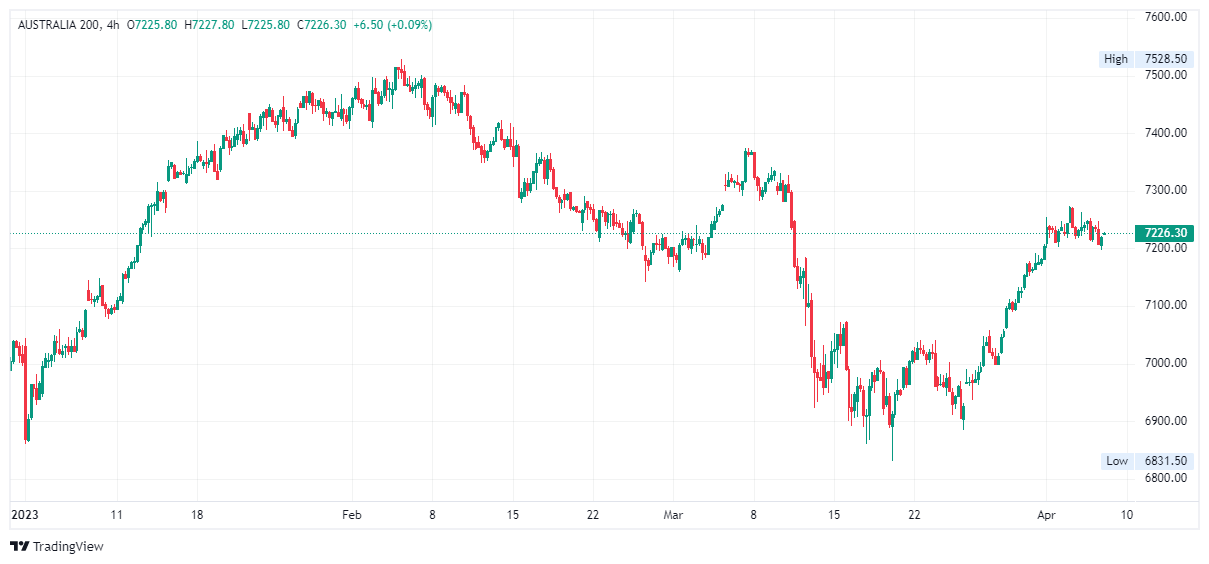Click the open value O7225.80 in legend

click(152, 24)
